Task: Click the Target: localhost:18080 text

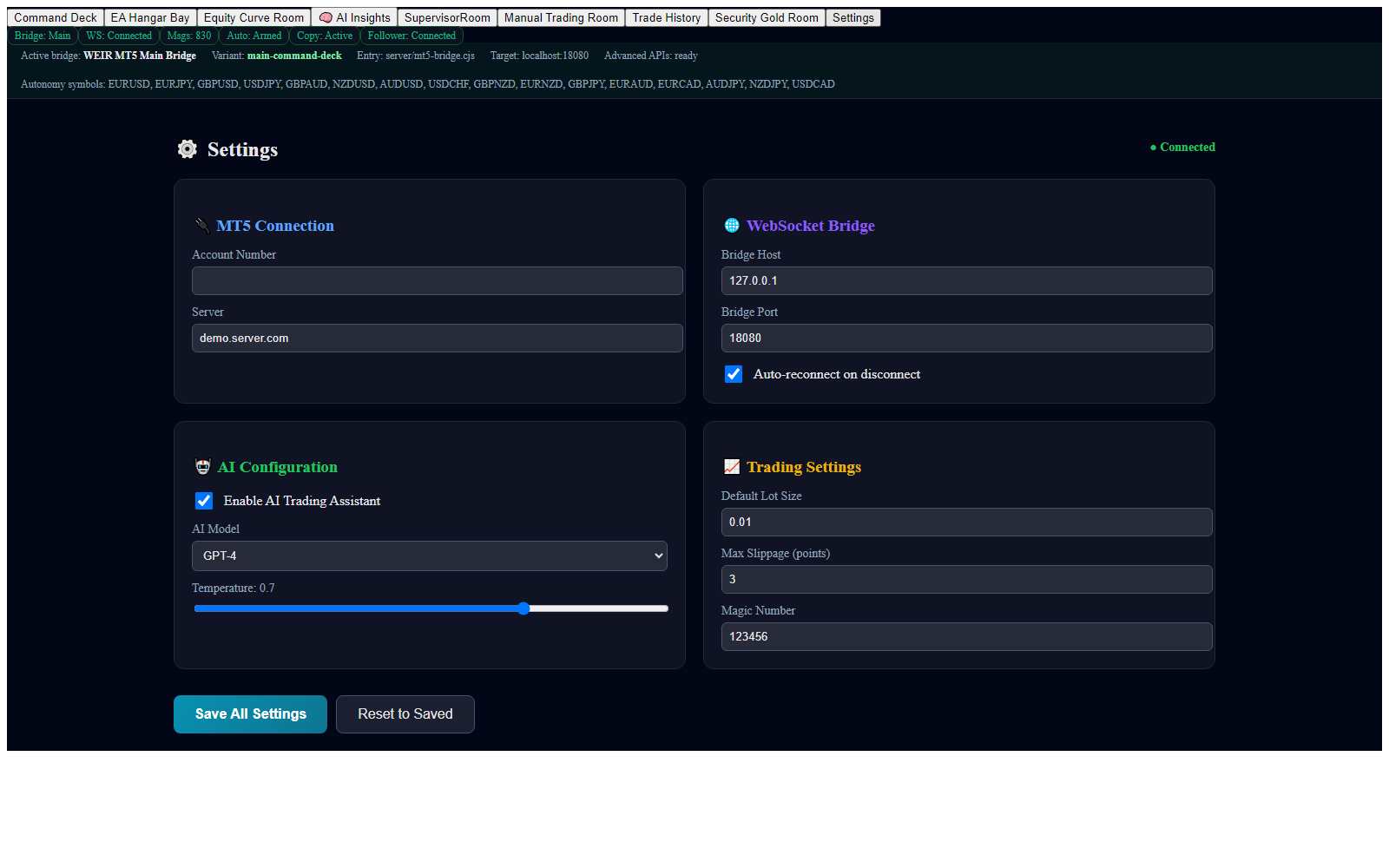Action: click(x=539, y=56)
